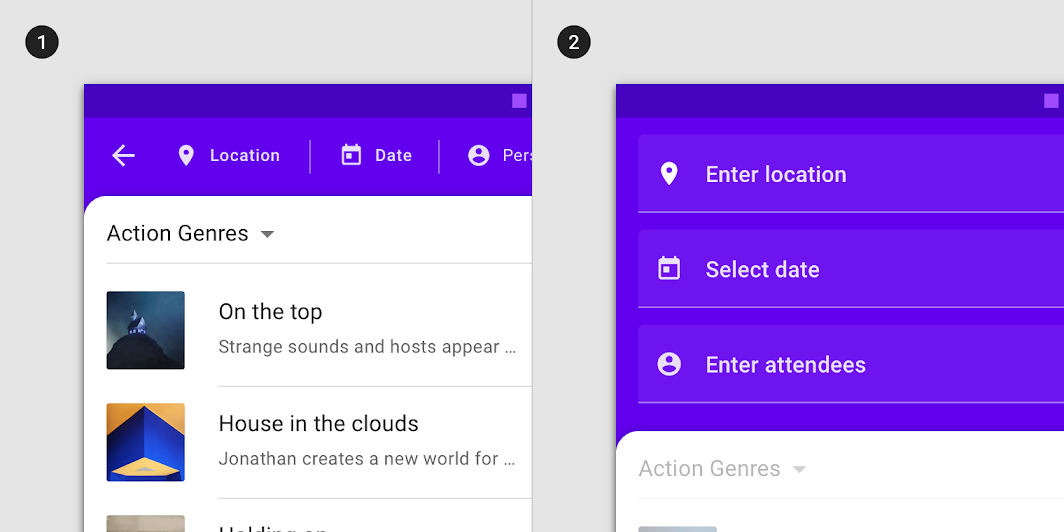
Task: Click the calendar icon in Select date field
Action: [x=669, y=269]
